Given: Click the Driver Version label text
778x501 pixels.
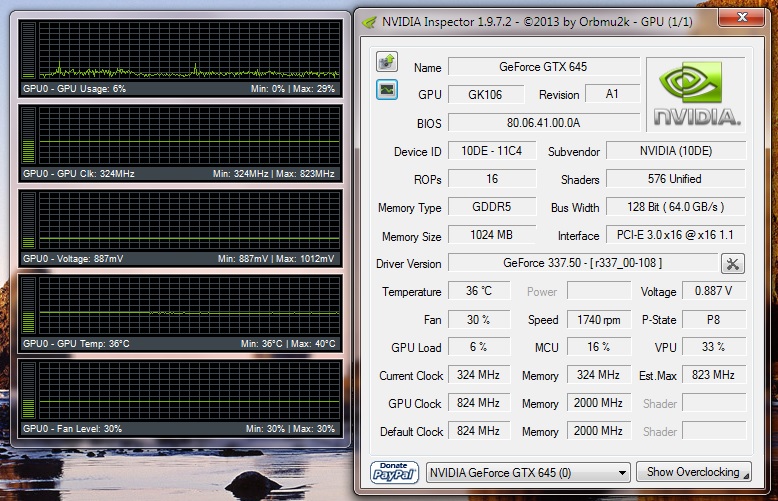Looking at the screenshot, I should click(x=408, y=264).
